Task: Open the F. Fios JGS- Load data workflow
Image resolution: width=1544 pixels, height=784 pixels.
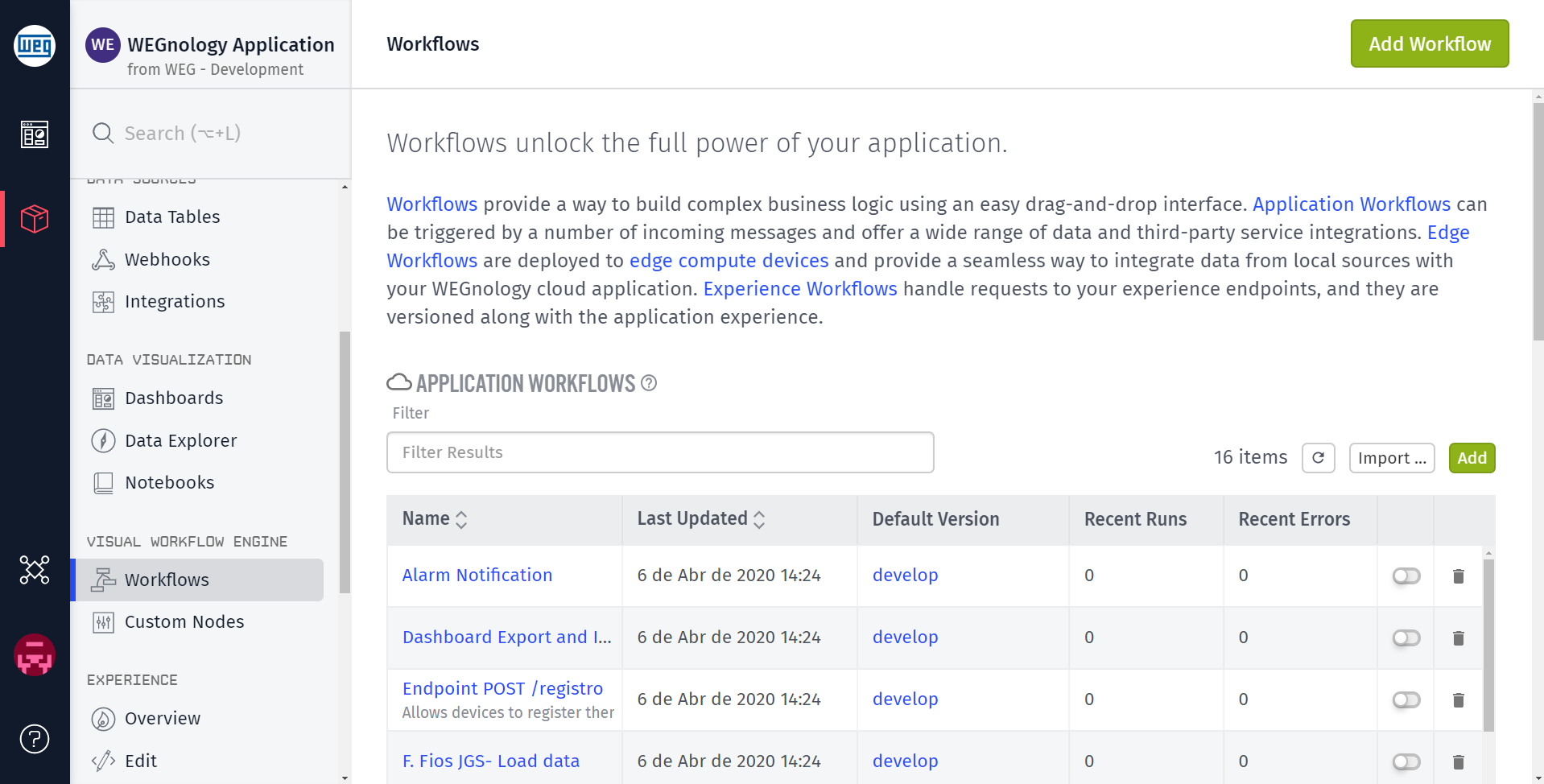Action: (x=491, y=761)
